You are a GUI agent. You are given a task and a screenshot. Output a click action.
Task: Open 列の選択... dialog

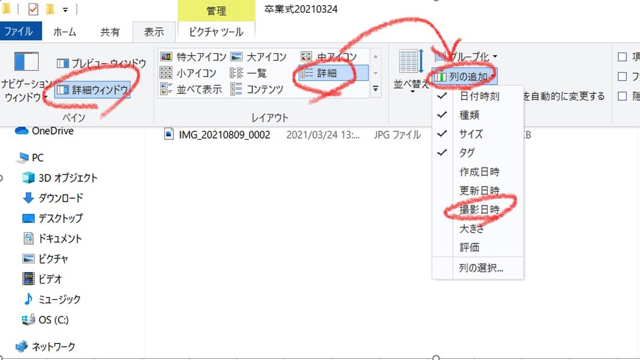point(478,268)
